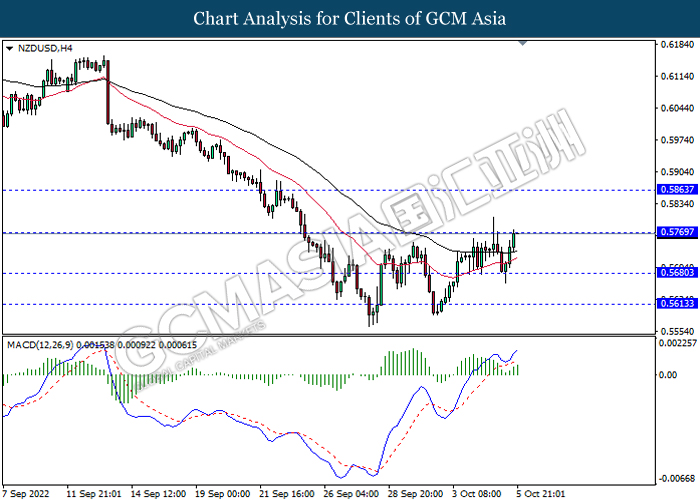Click the 0.61140 price axis value

pos(677,77)
